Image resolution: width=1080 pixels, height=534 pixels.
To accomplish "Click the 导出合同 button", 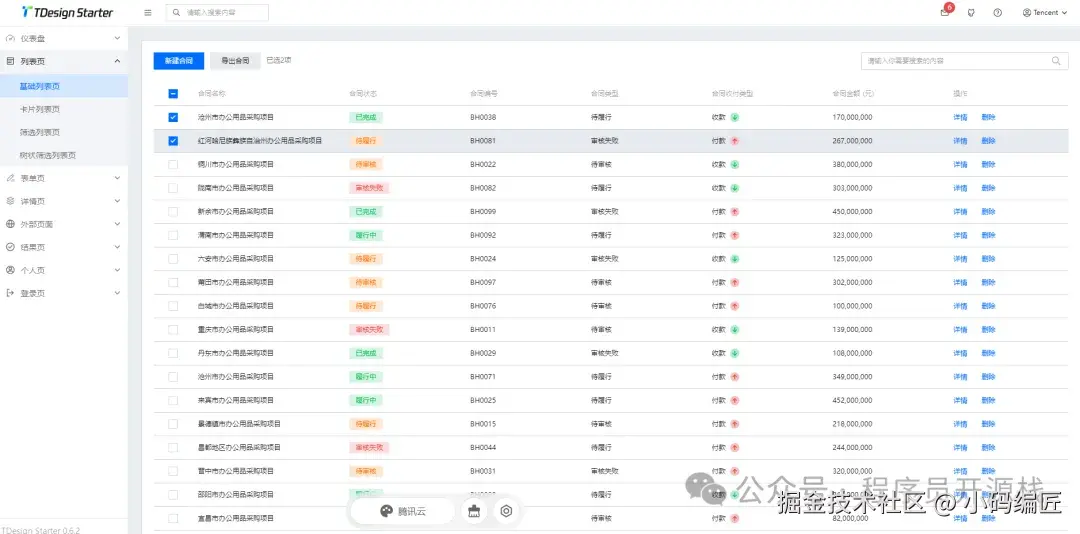I will (235, 61).
